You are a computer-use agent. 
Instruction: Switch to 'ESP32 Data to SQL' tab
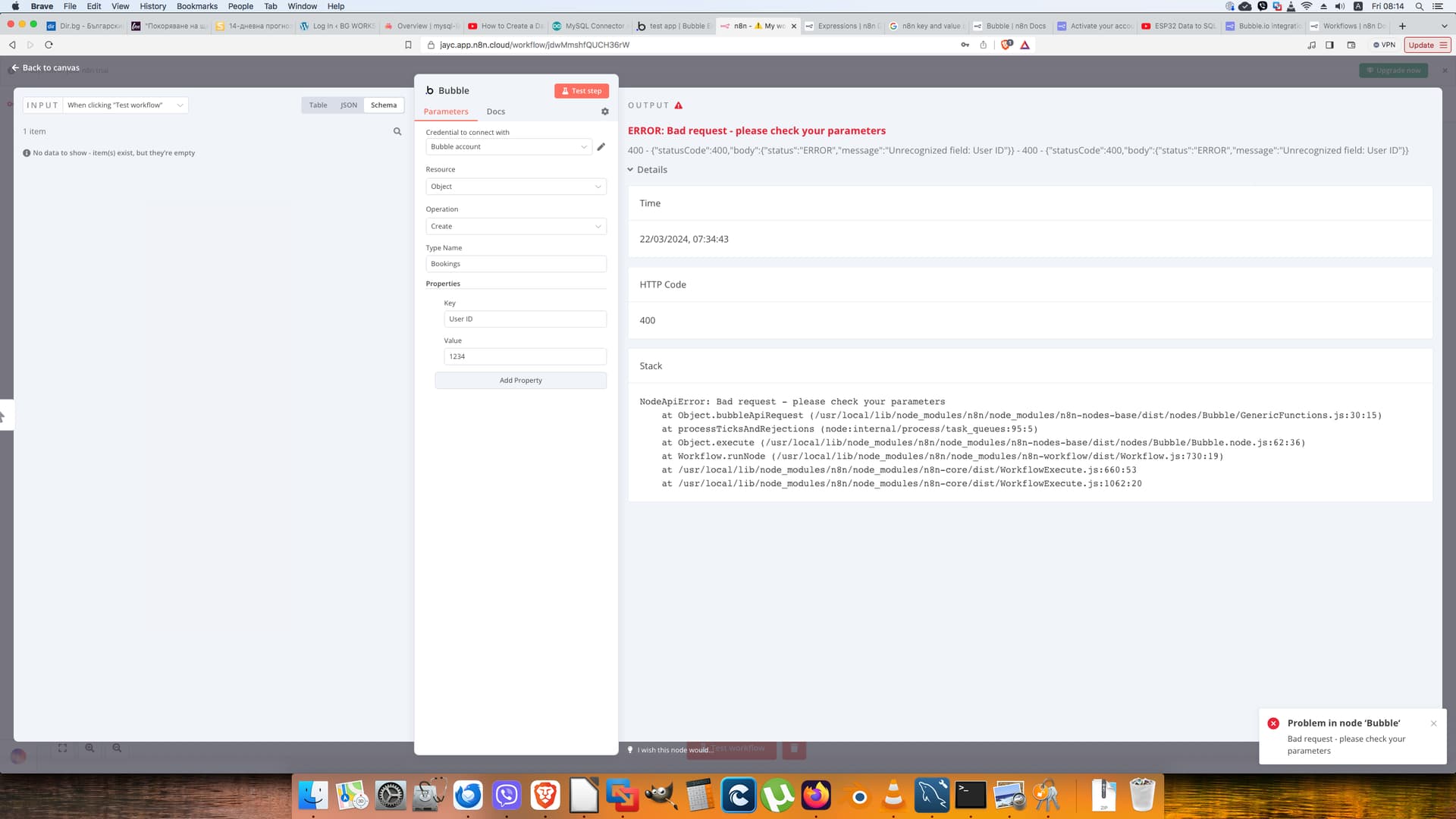coord(1178,26)
